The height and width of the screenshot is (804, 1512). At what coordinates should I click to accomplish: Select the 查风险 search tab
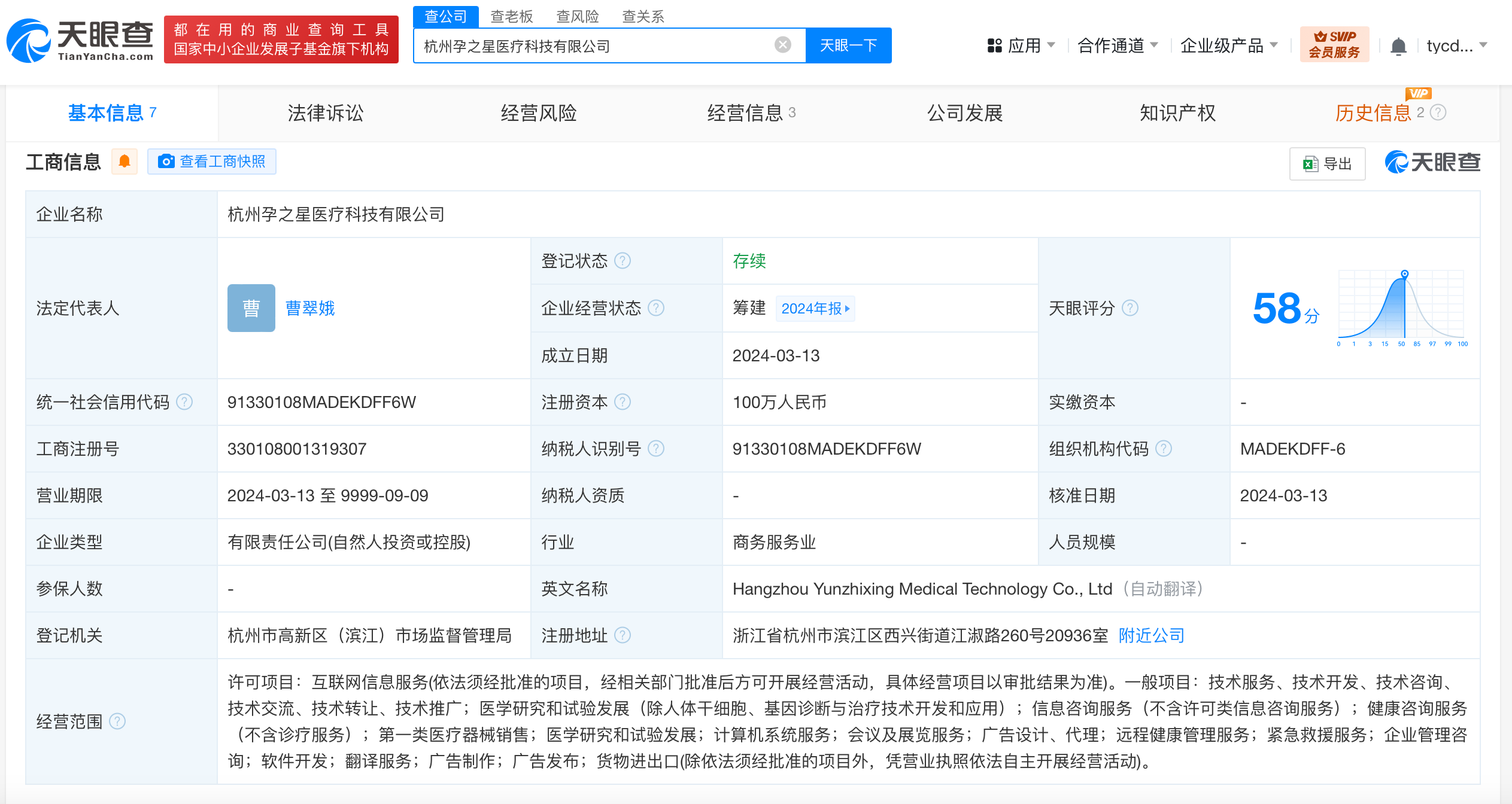pyautogui.click(x=578, y=17)
